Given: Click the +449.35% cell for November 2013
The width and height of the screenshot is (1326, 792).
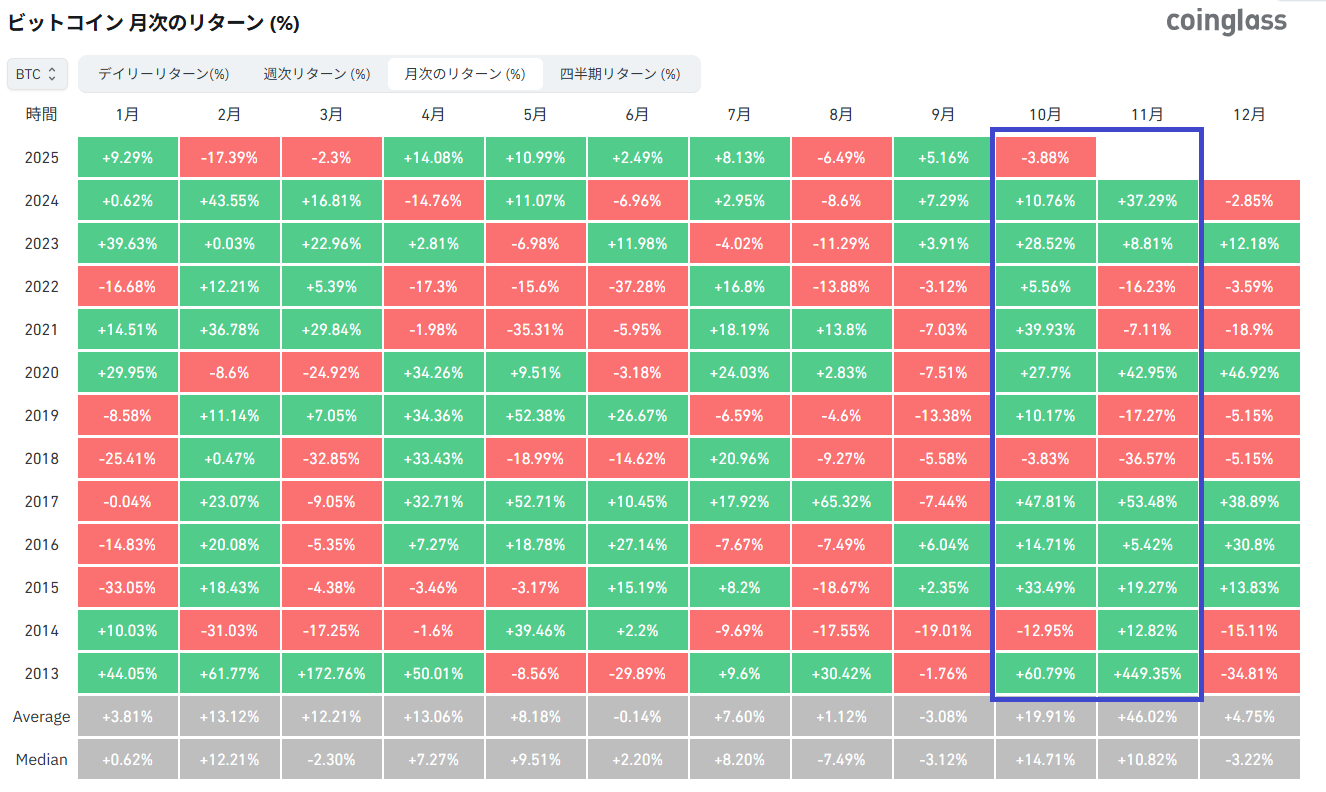Looking at the screenshot, I should (1147, 673).
